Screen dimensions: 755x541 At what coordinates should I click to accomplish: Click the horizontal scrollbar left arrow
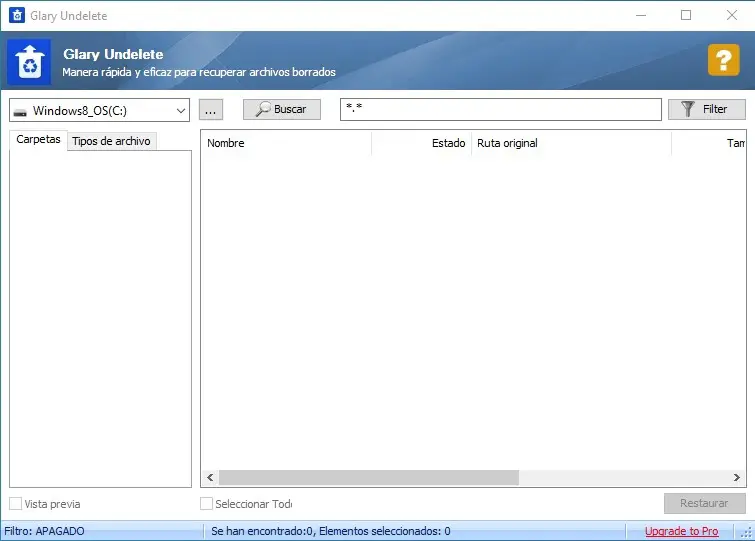pos(210,477)
